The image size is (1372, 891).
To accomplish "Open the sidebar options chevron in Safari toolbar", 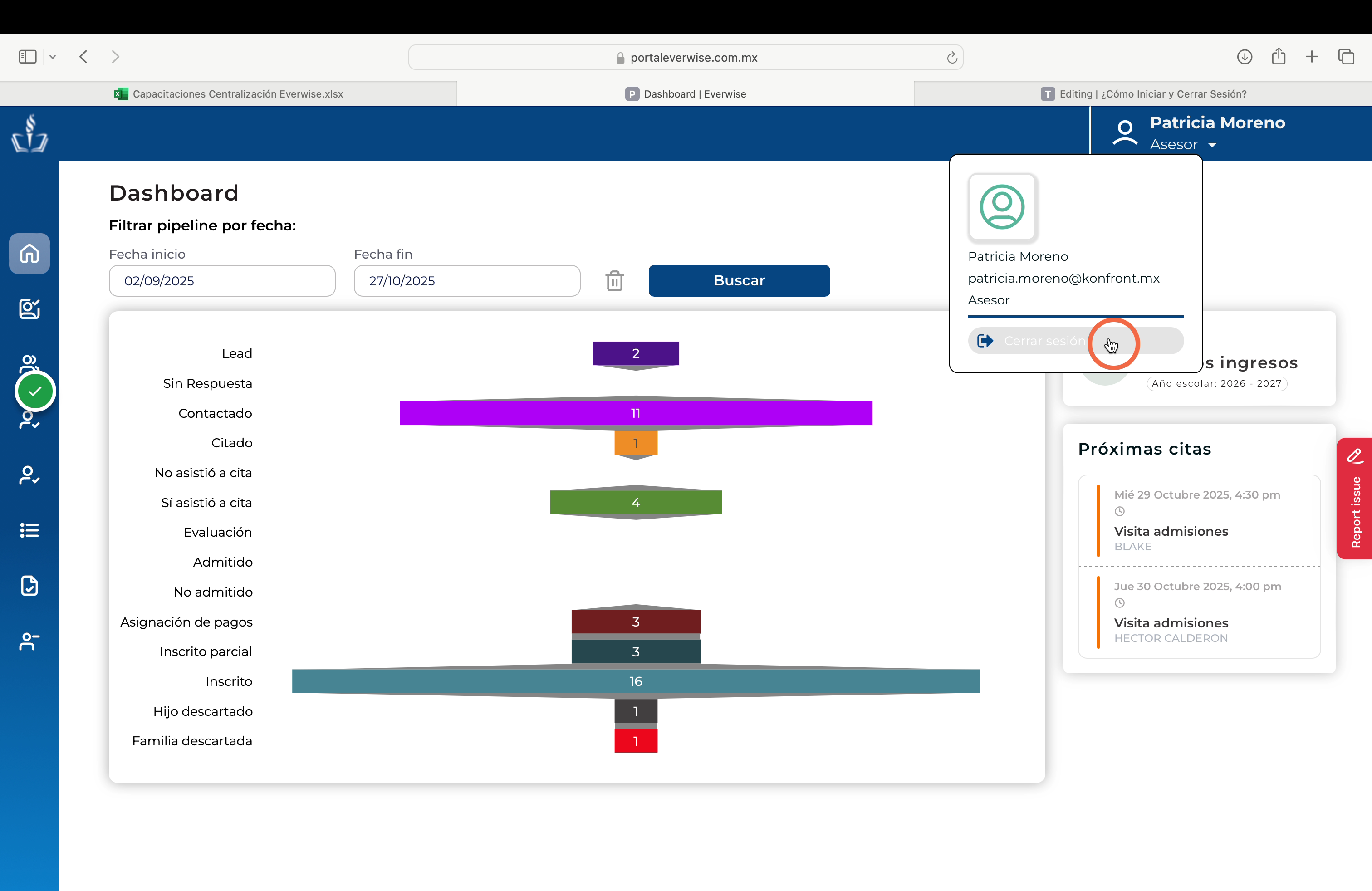I will [53, 56].
